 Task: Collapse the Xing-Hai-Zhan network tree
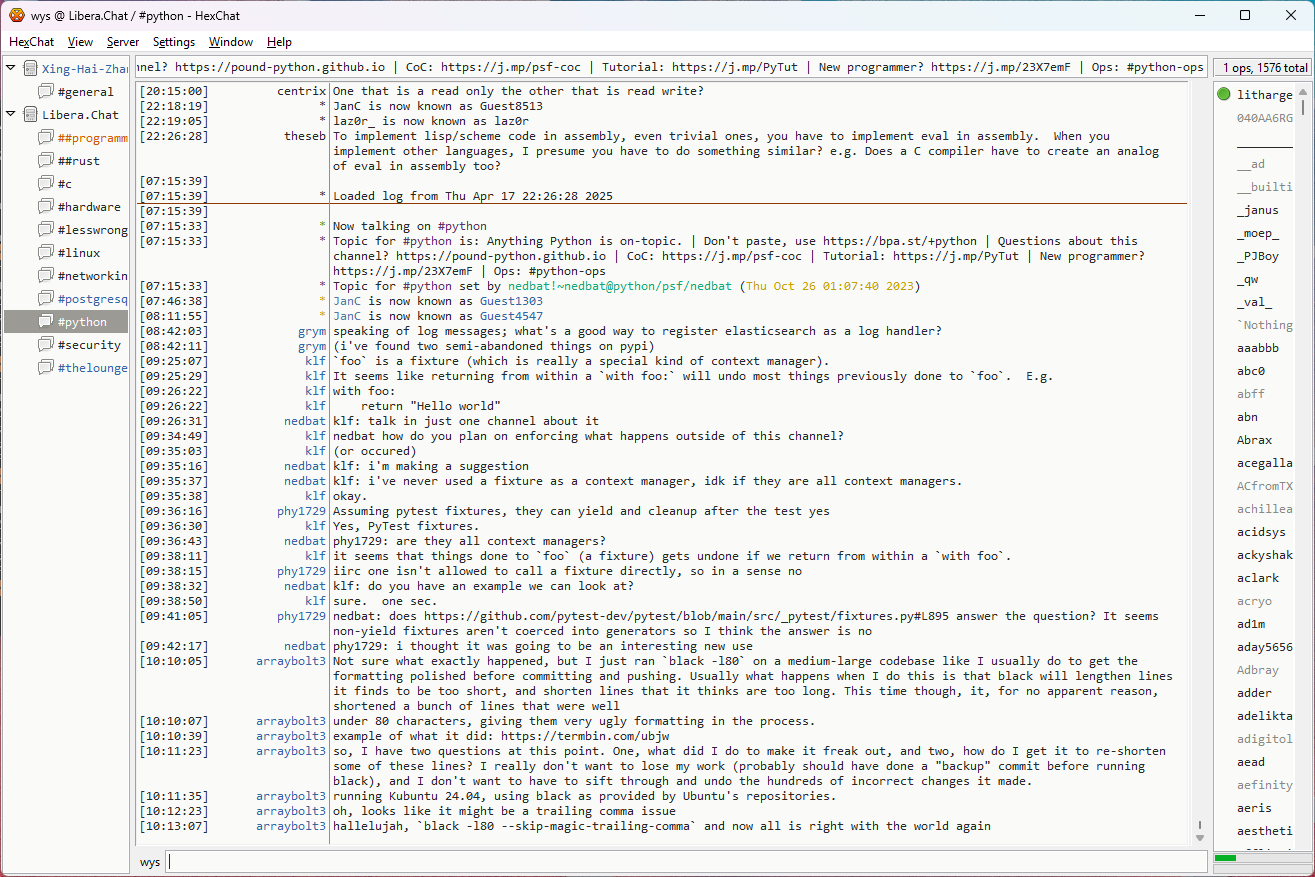(x=11, y=69)
